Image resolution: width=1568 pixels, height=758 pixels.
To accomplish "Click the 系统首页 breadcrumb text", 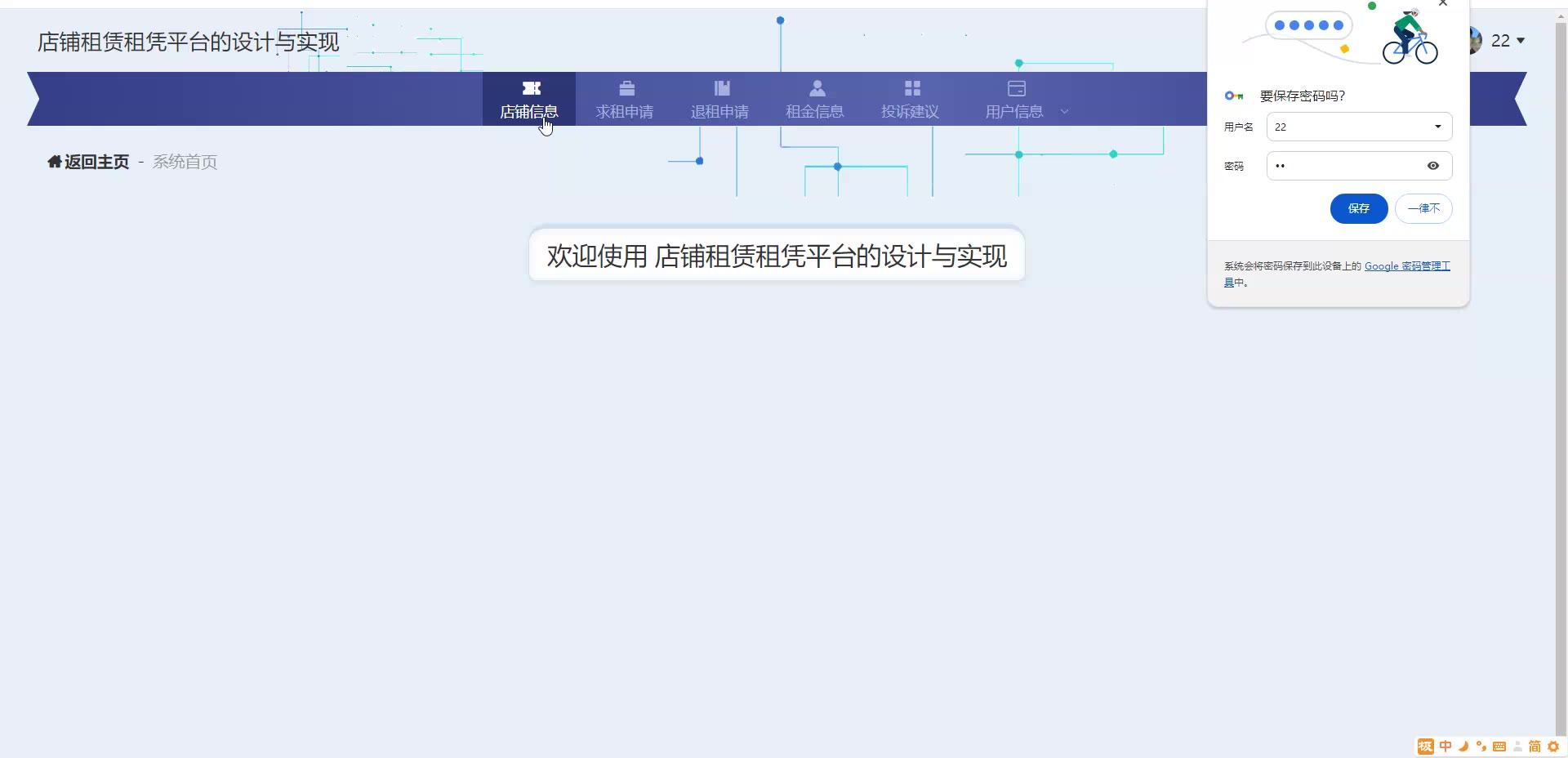I will coord(185,162).
